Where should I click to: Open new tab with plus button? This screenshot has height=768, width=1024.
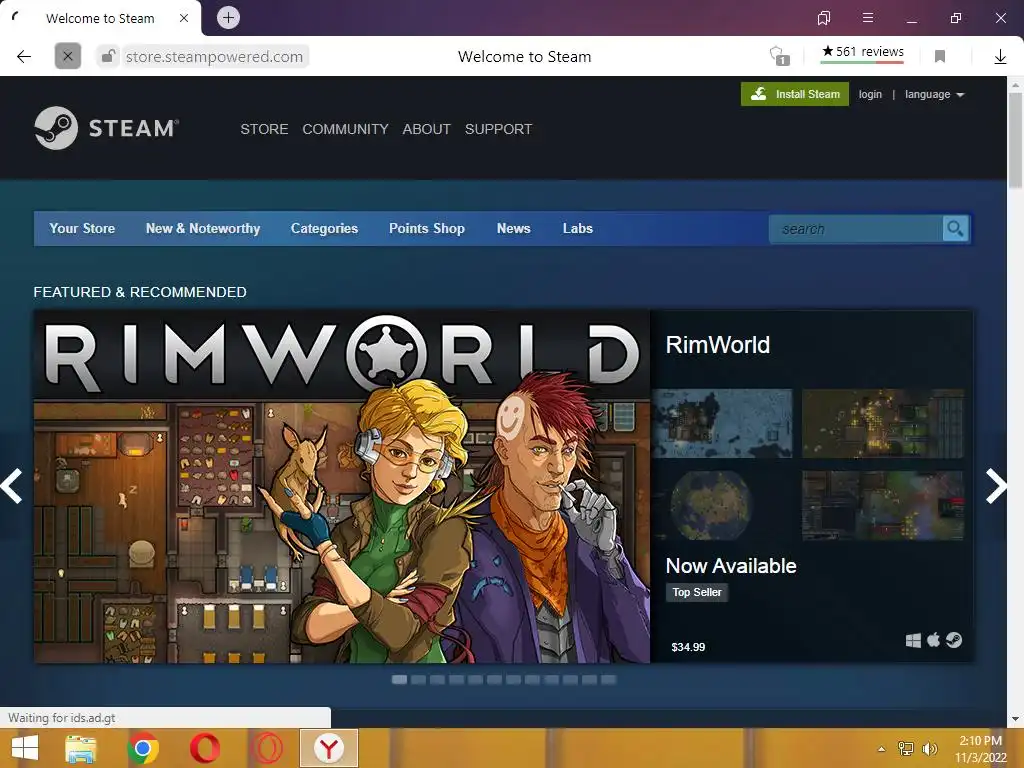click(x=228, y=18)
